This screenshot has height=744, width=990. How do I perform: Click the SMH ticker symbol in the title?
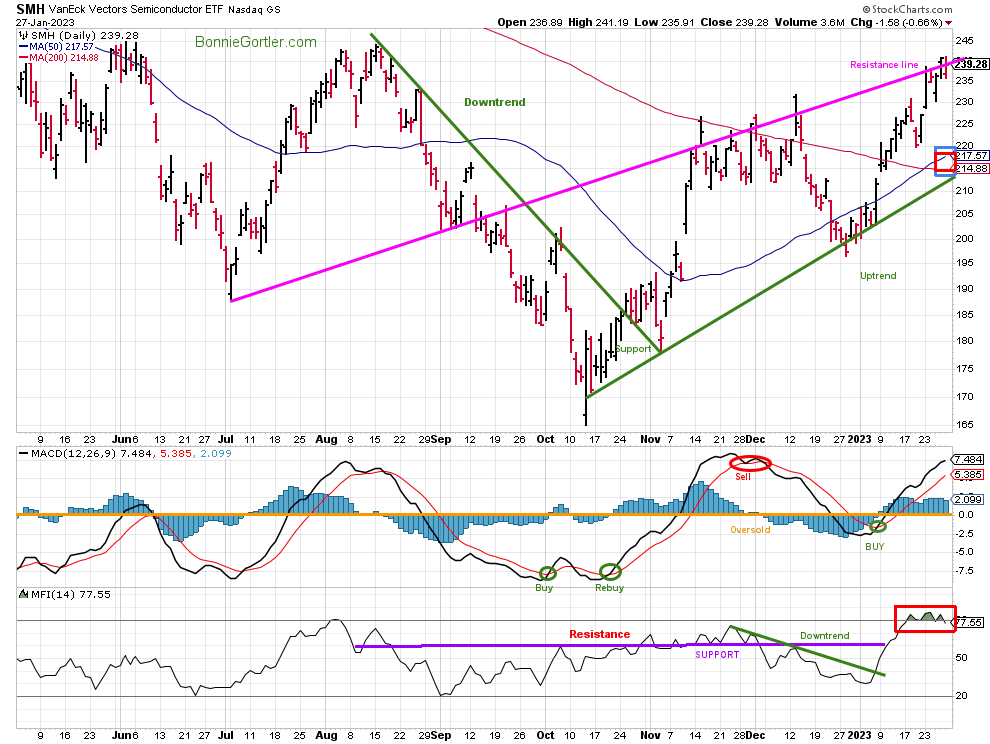pyautogui.click(x=30, y=9)
